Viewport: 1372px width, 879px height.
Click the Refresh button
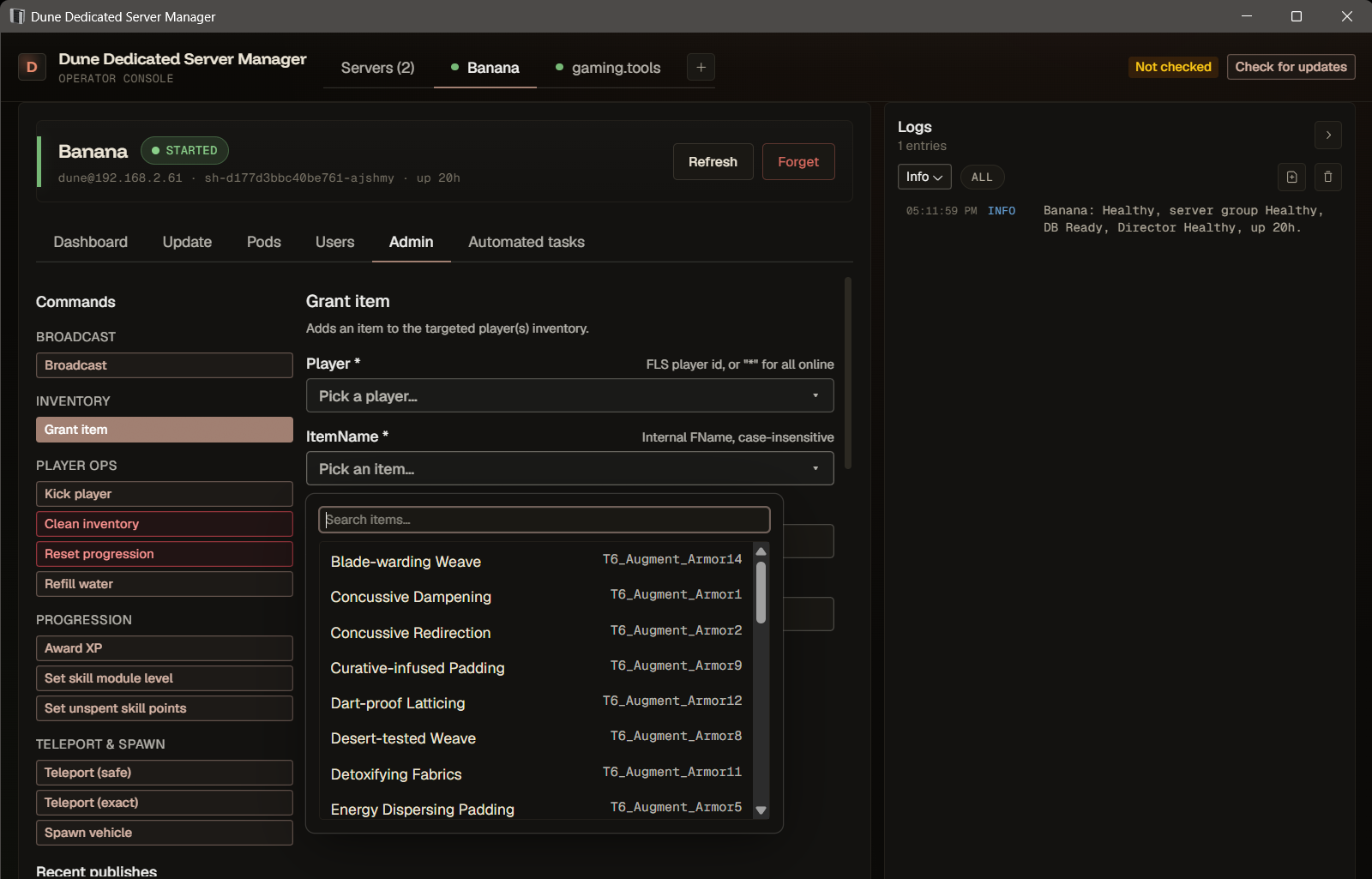(713, 161)
